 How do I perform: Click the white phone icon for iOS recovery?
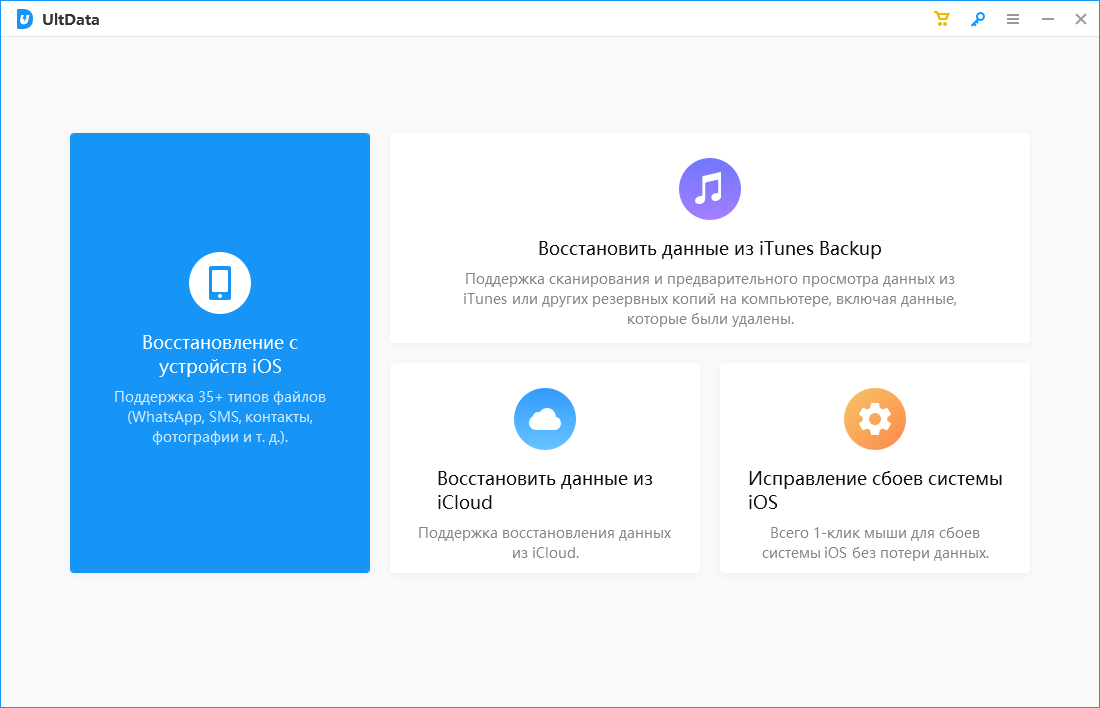pos(220,283)
